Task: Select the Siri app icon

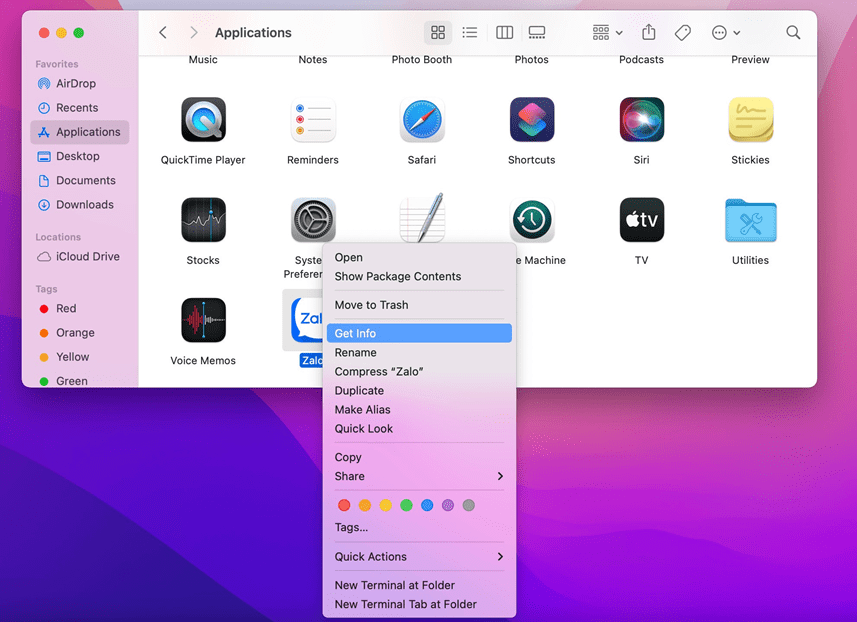Action: point(641,121)
